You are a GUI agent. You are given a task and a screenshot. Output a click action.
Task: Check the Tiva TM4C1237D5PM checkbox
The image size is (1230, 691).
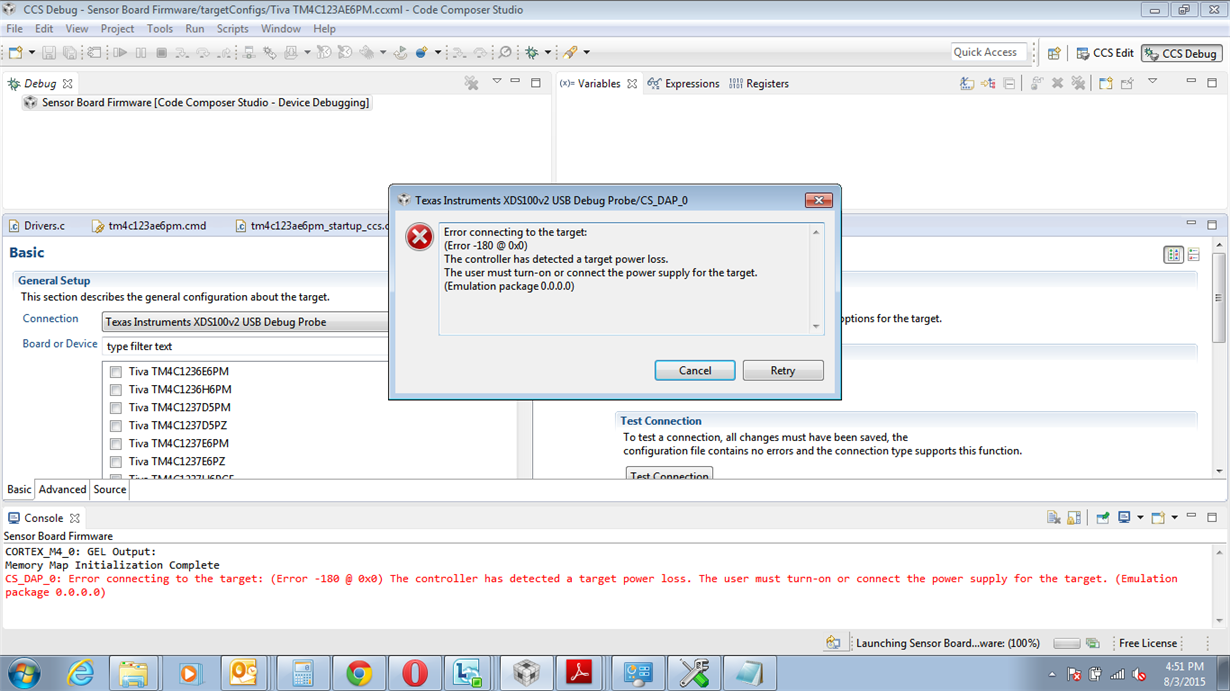(x=116, y=408)
